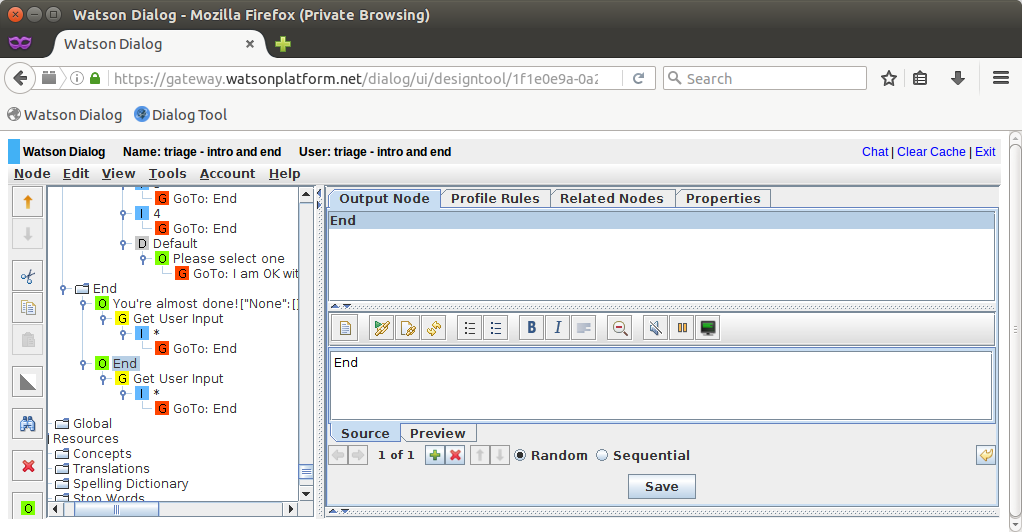Click the tree panel horizontal scrollbar thumb
Image resolution: width=1022 pixels, height=532 pixels.
pos(117,509)
